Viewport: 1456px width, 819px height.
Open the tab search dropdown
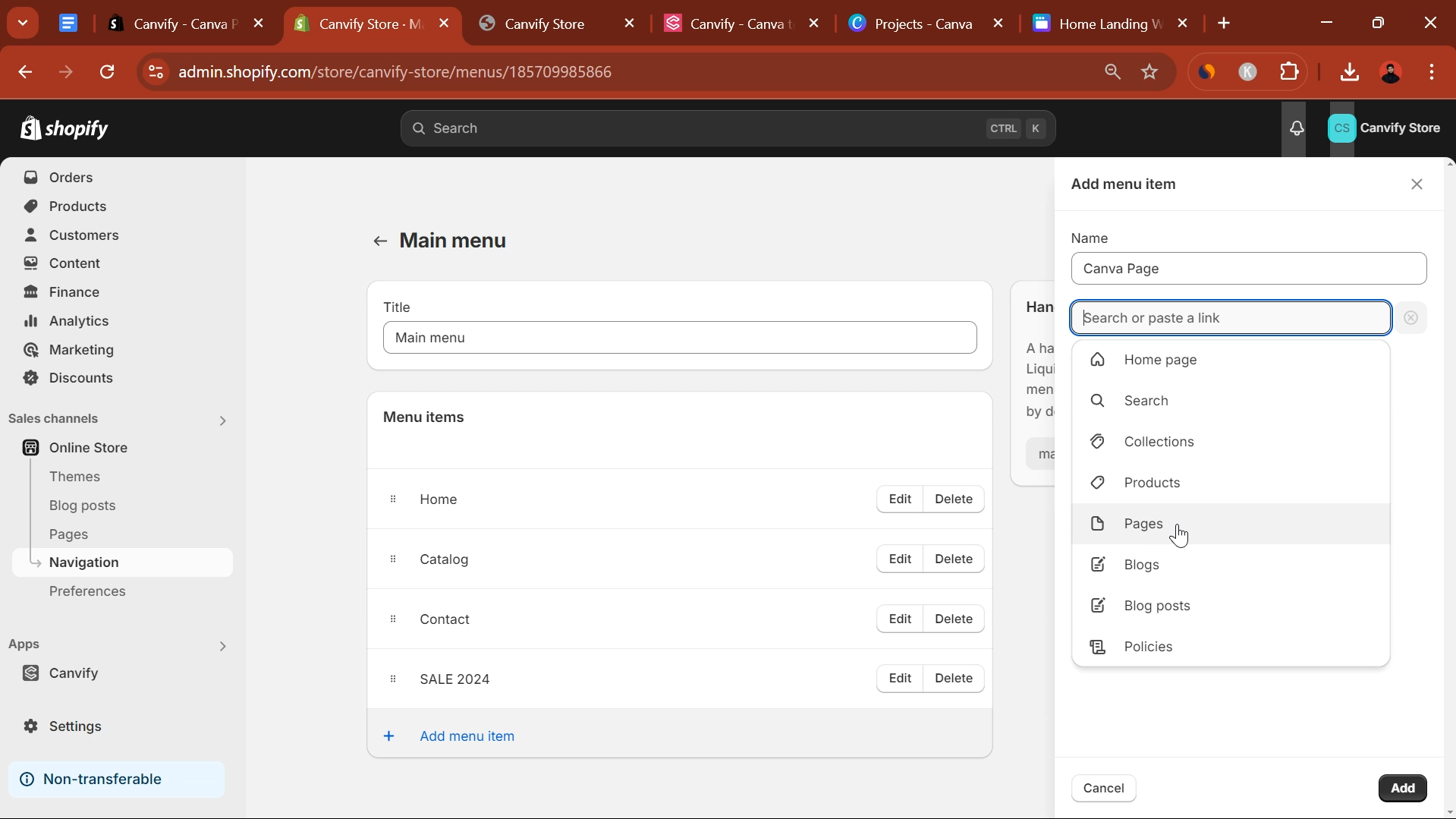23,23
